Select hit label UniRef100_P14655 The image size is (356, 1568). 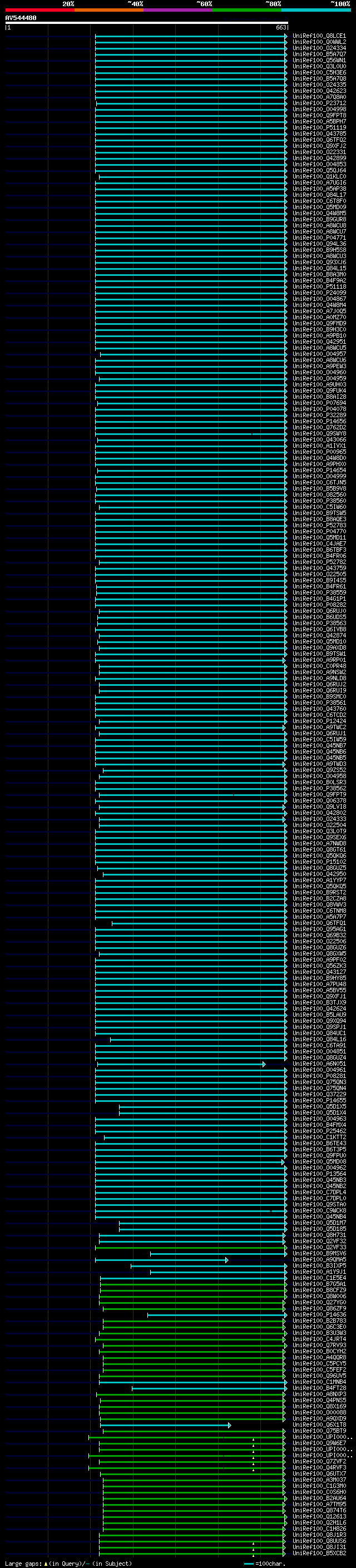(319, 1100)
